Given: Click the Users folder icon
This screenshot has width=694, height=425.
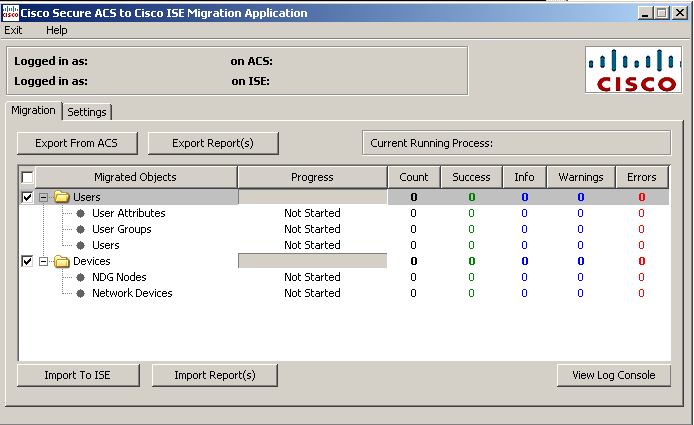Looking at the screenshot, I should coord(62,197).
